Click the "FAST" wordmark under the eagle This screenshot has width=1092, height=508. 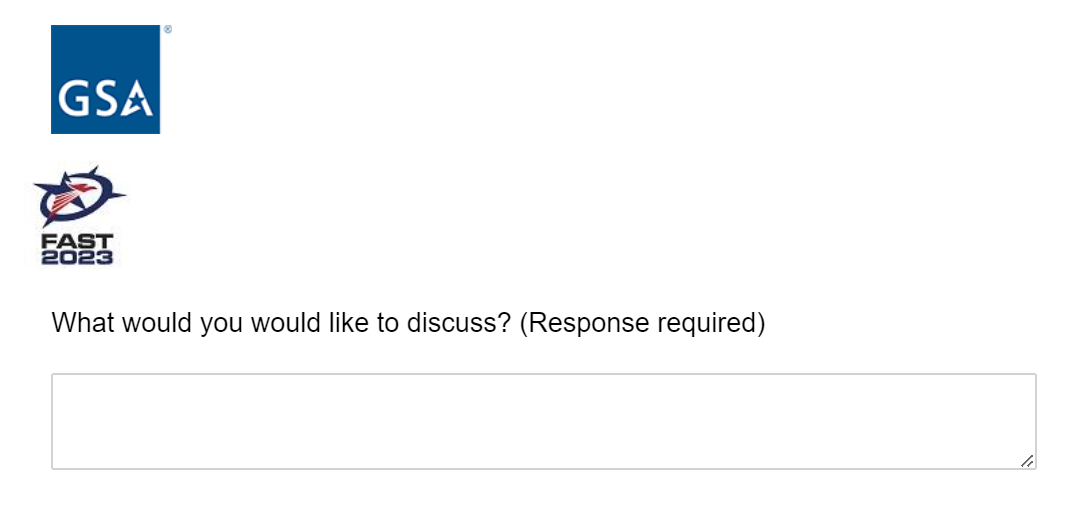click(77, 243)
